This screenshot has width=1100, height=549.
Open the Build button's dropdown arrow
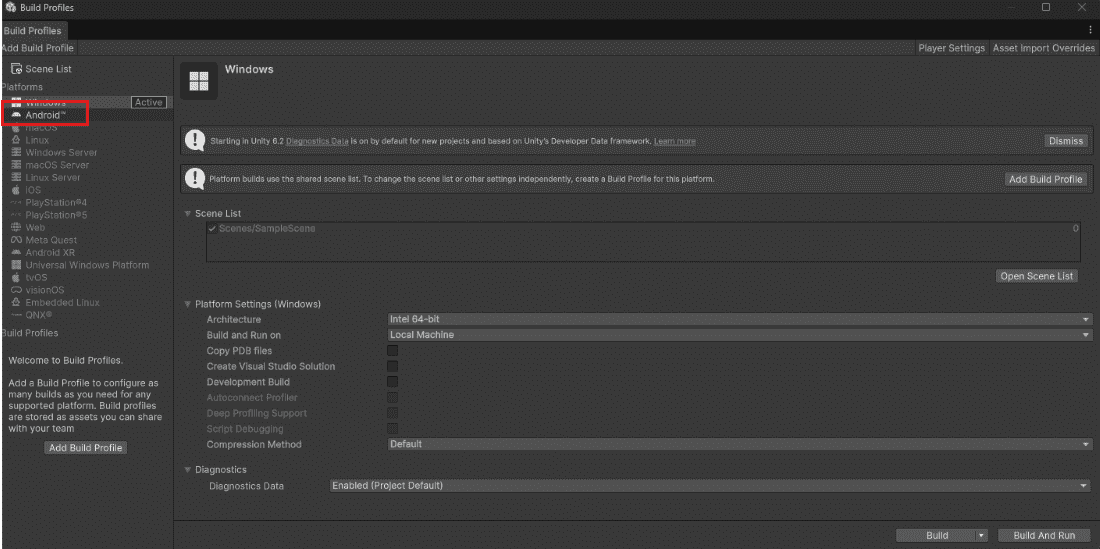click(981, 536)
